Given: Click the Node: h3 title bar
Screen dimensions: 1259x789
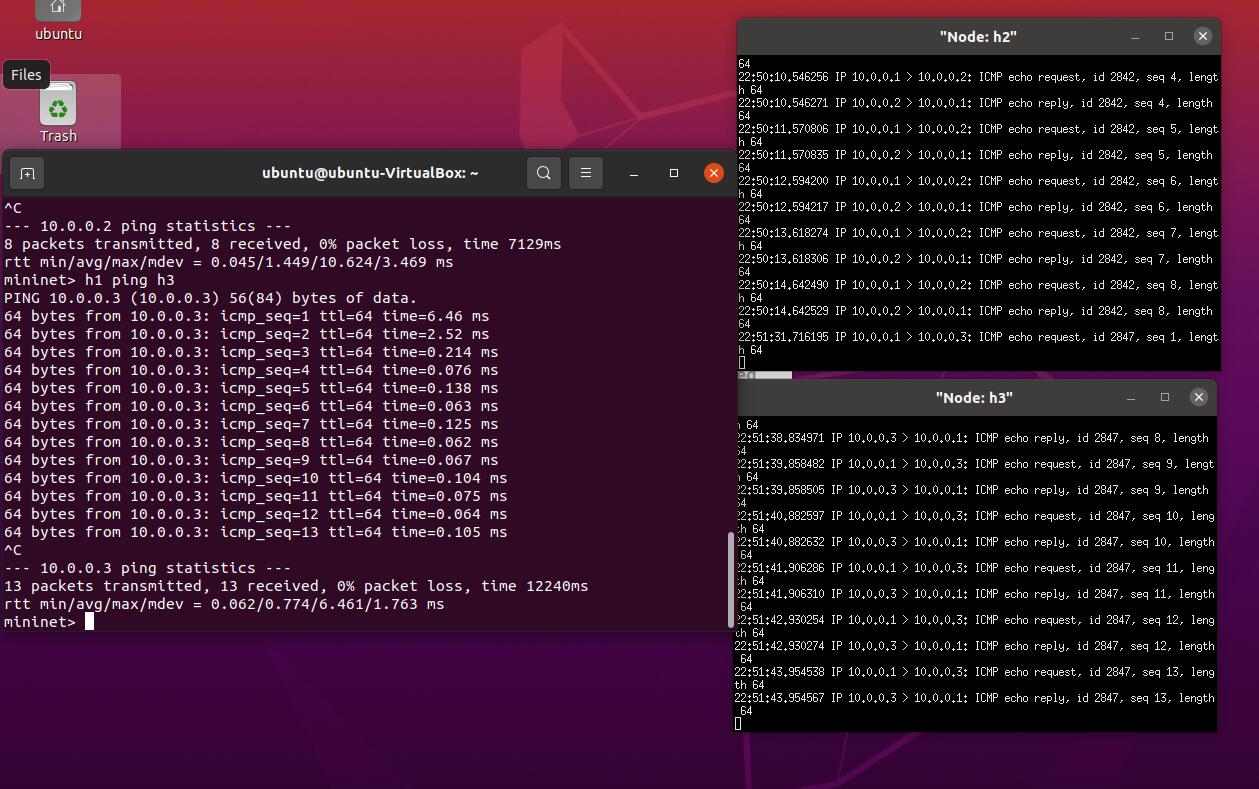Looking at the screenshot, I should click(974, 397).
